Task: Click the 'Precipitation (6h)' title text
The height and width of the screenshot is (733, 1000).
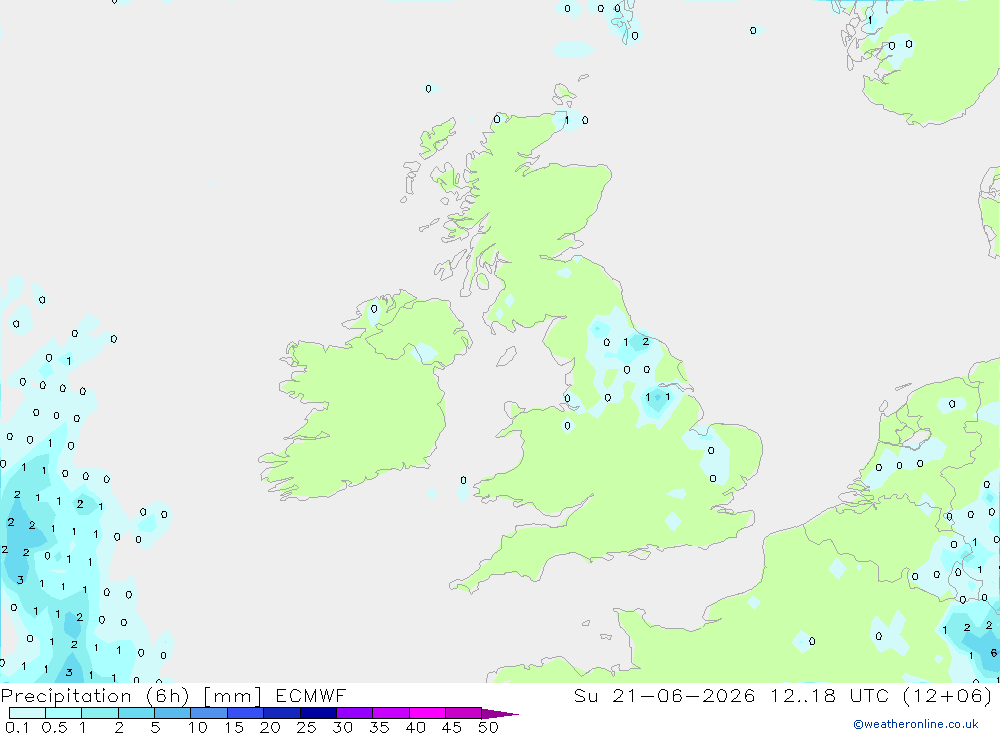Action: coord(95,695)
